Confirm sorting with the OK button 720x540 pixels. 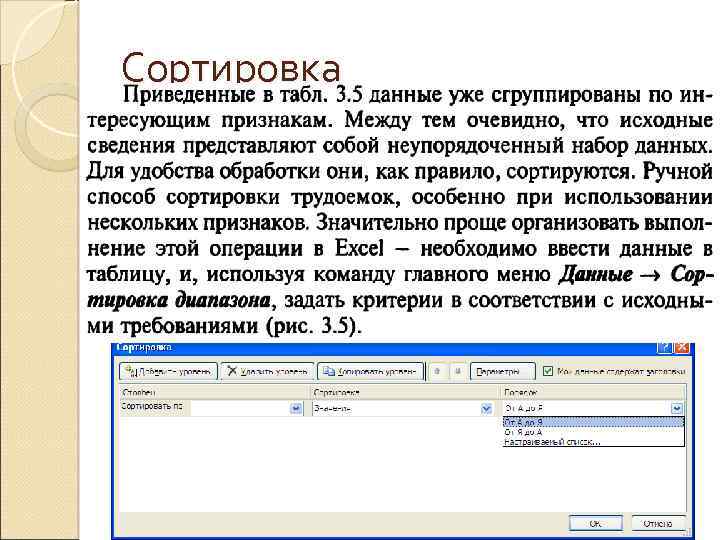[x=596, y=523]
